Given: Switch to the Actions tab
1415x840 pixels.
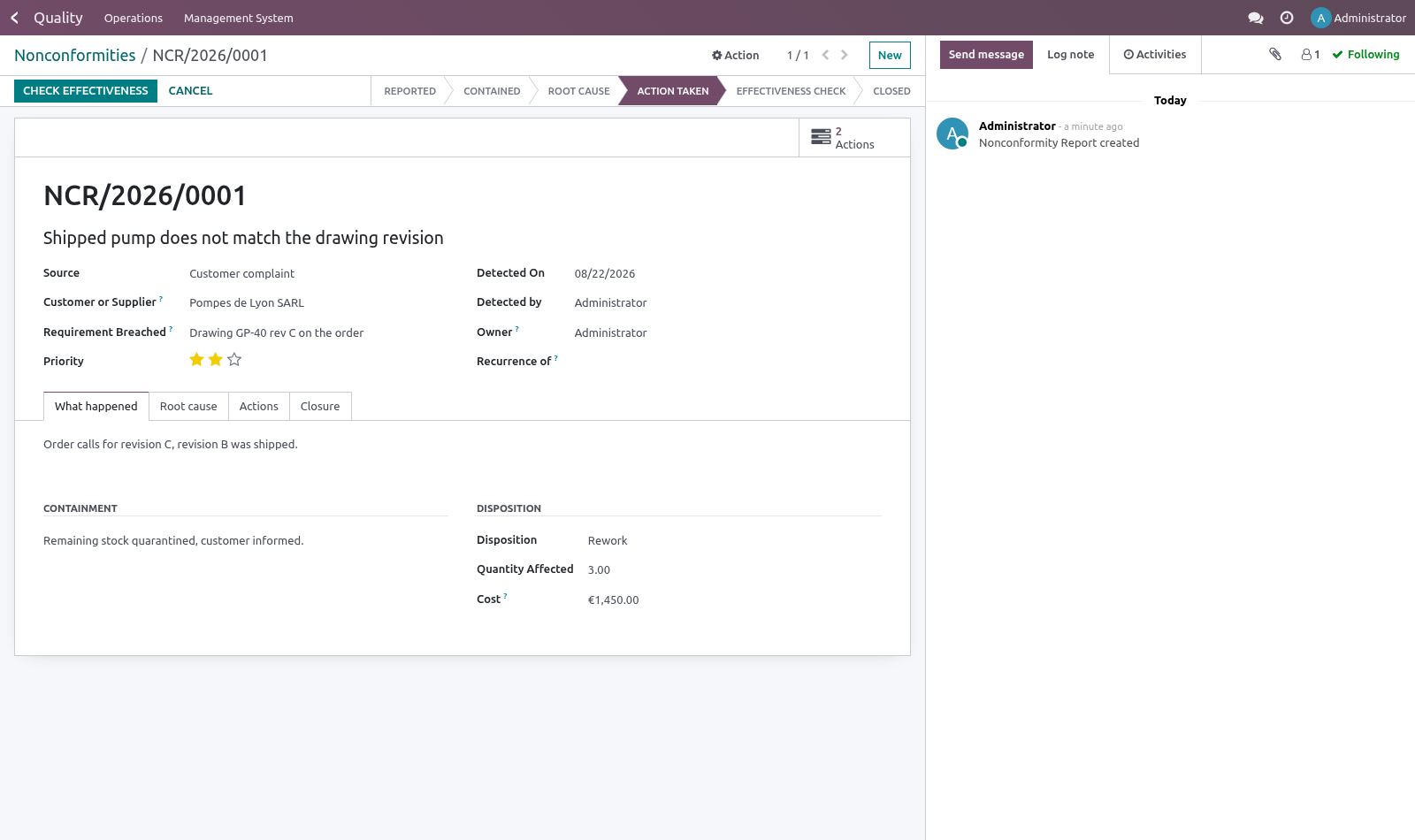Looking at the screenshot, I should click(x=258, y=407).
